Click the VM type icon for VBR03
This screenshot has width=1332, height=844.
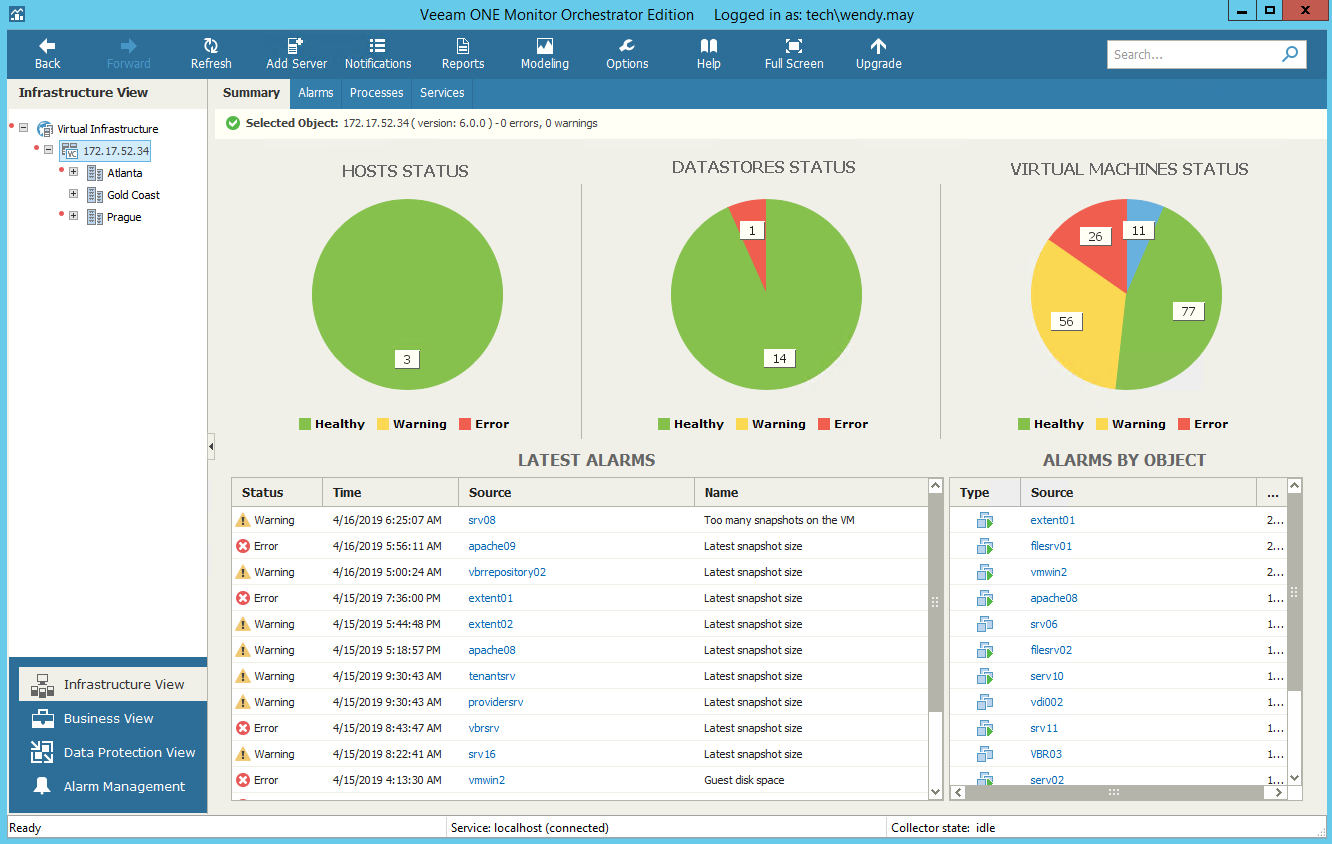[x=985, y=754]
